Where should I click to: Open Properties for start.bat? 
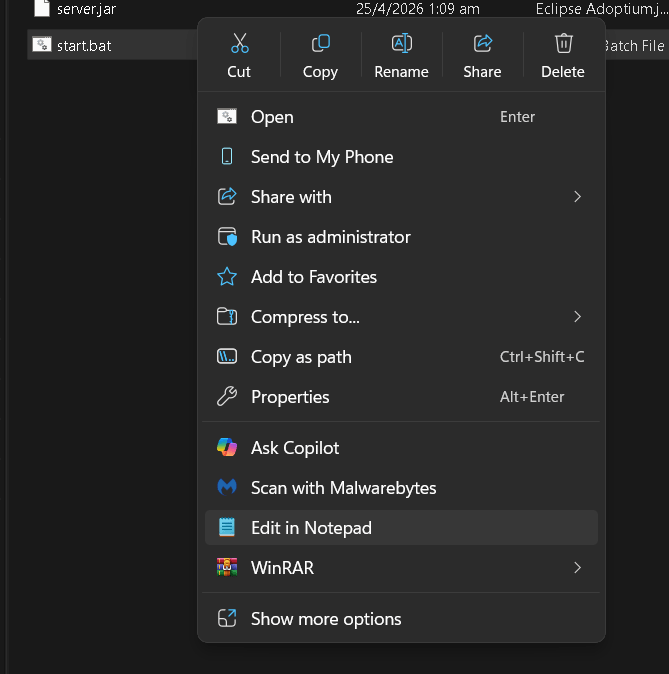pyautogui.click(x=401, y=397)
